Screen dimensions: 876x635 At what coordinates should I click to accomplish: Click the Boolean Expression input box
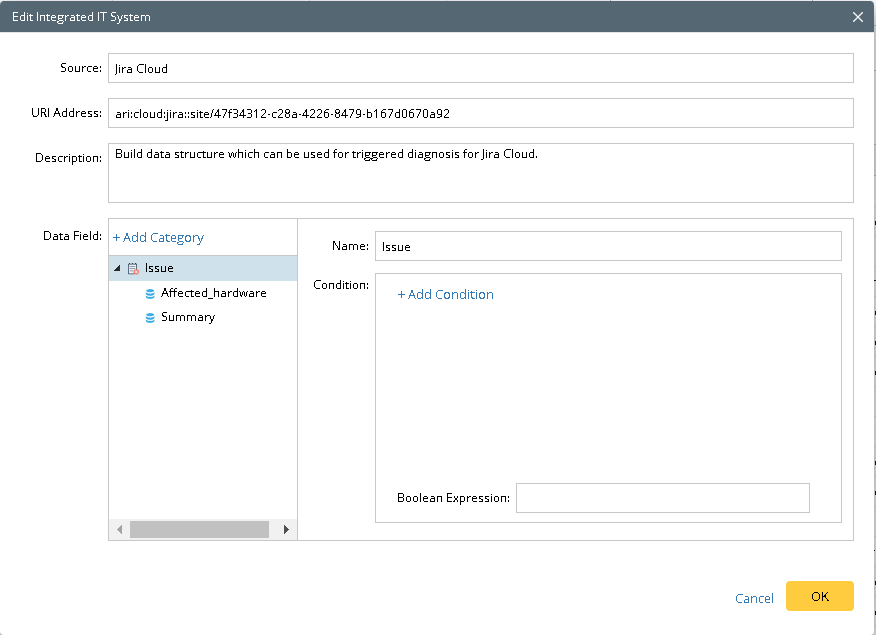tap(662, 497)
